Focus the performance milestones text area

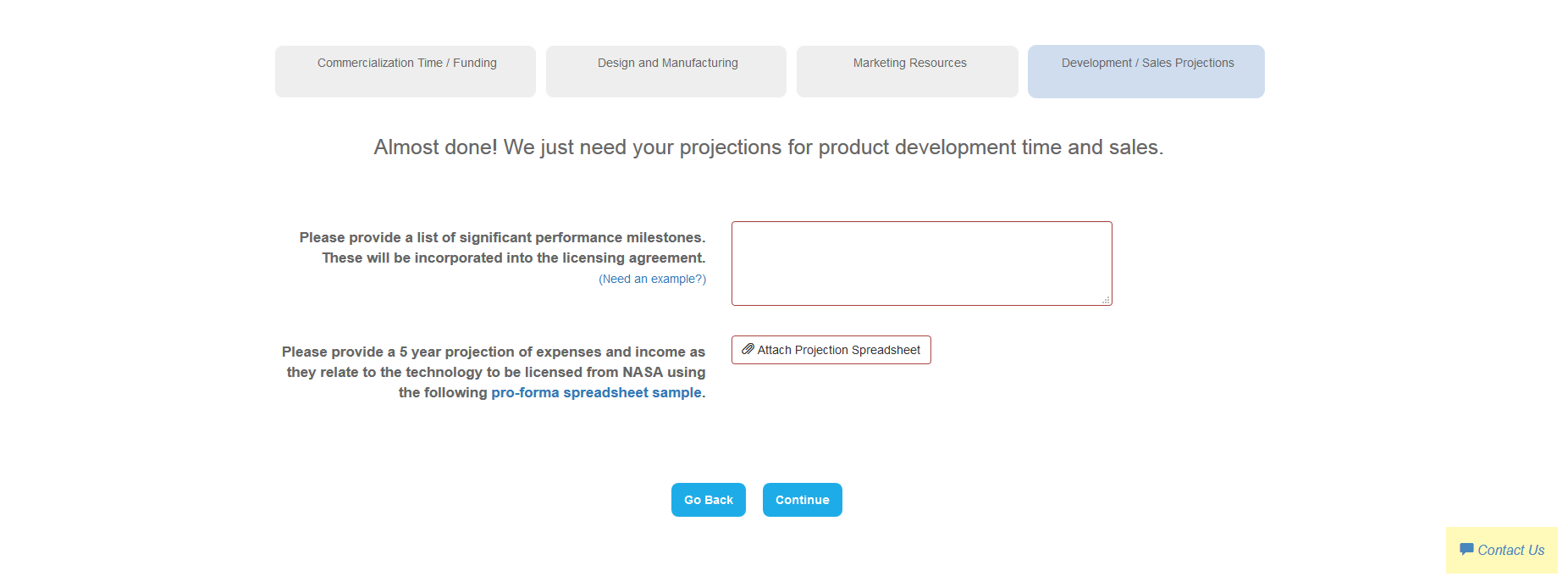pos(921,263)
